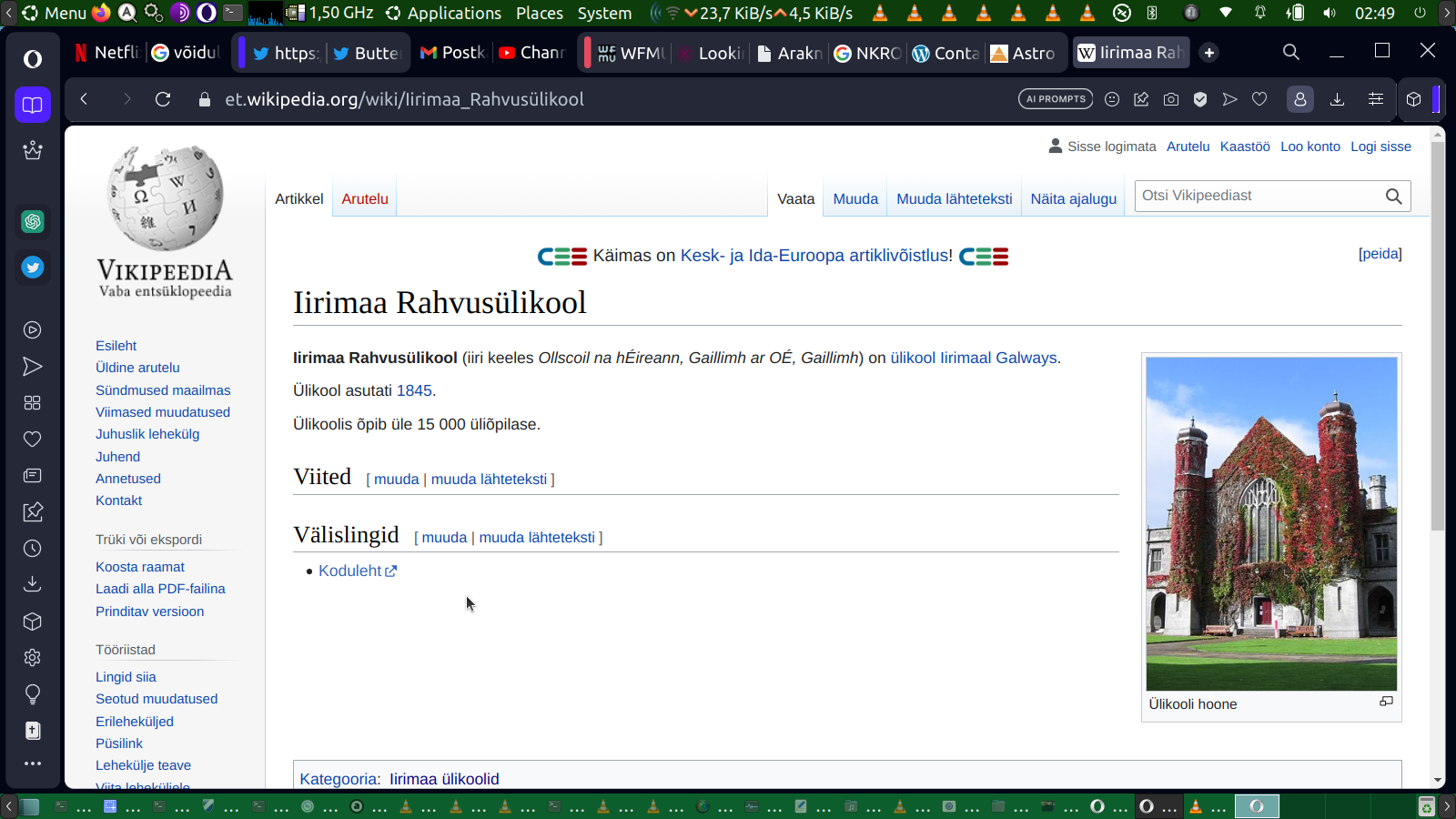
Task: Open Iirimaa ülikoolid category link
Action: (444, 779)
